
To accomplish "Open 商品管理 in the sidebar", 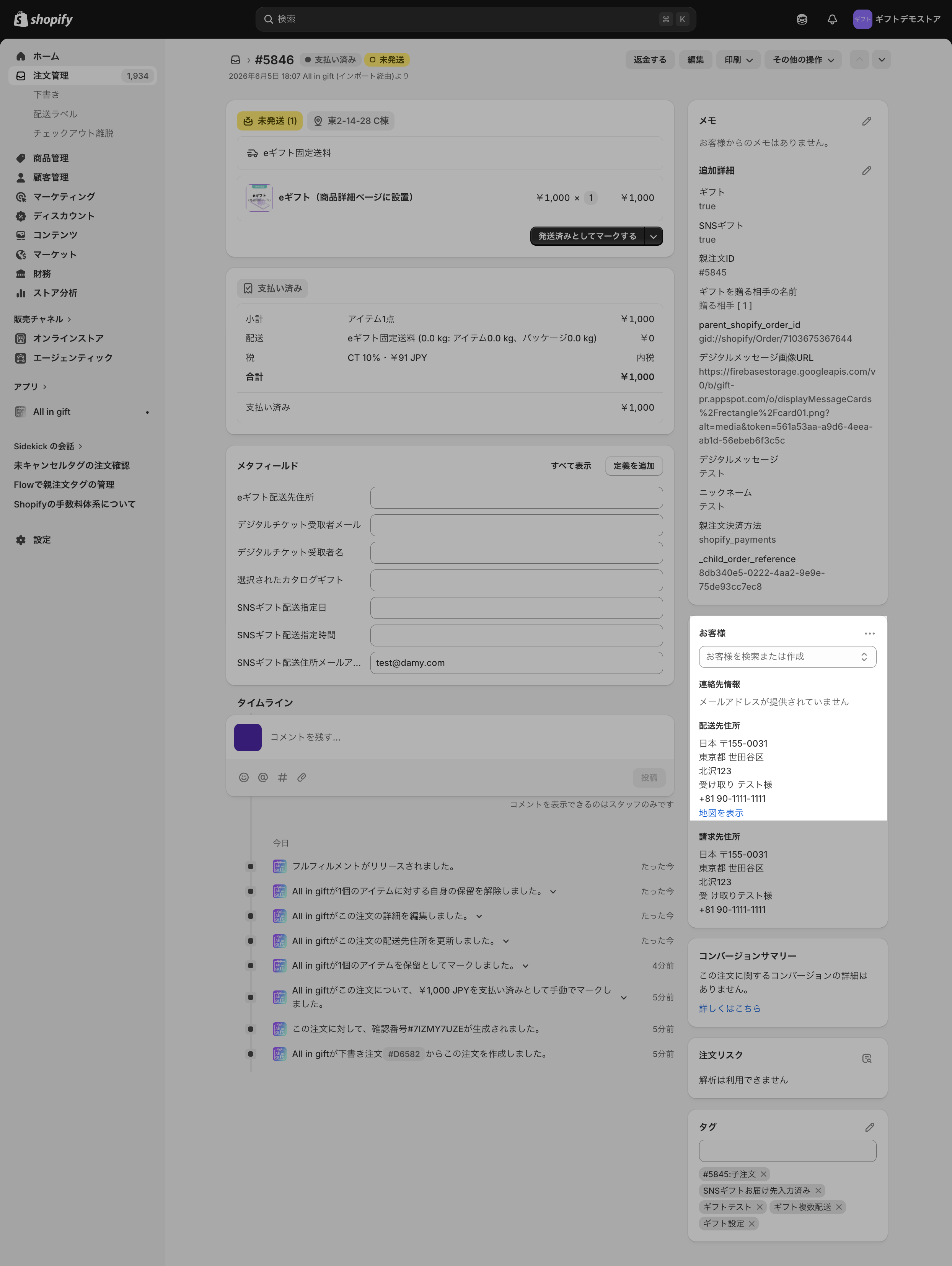I will tap(82, 158).
